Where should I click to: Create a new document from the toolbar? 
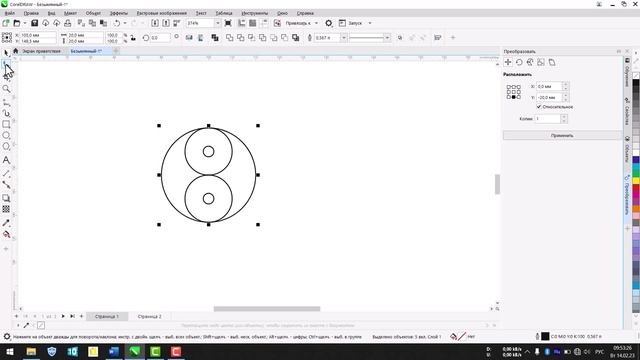coord(6,23)
